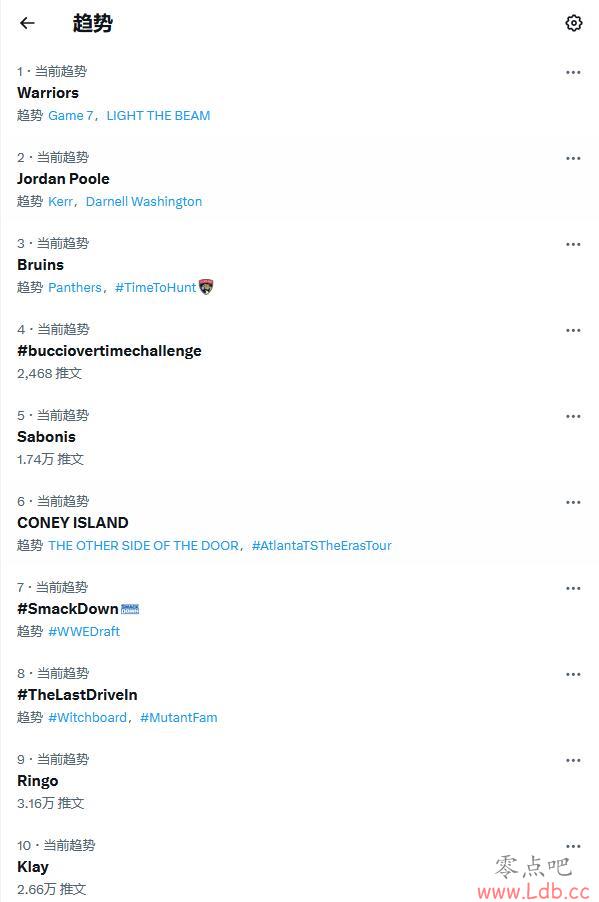Click the LIGHT THE BEAM related link
Screen dimensions: 599x902
(x=158, y=116)
